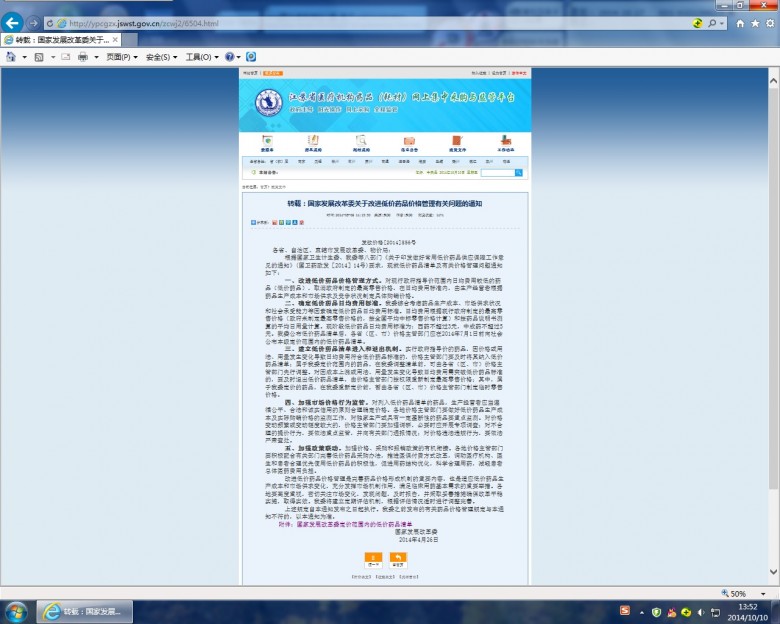
Task: Click the IE help question mark icon
Action: coord(229,57)
